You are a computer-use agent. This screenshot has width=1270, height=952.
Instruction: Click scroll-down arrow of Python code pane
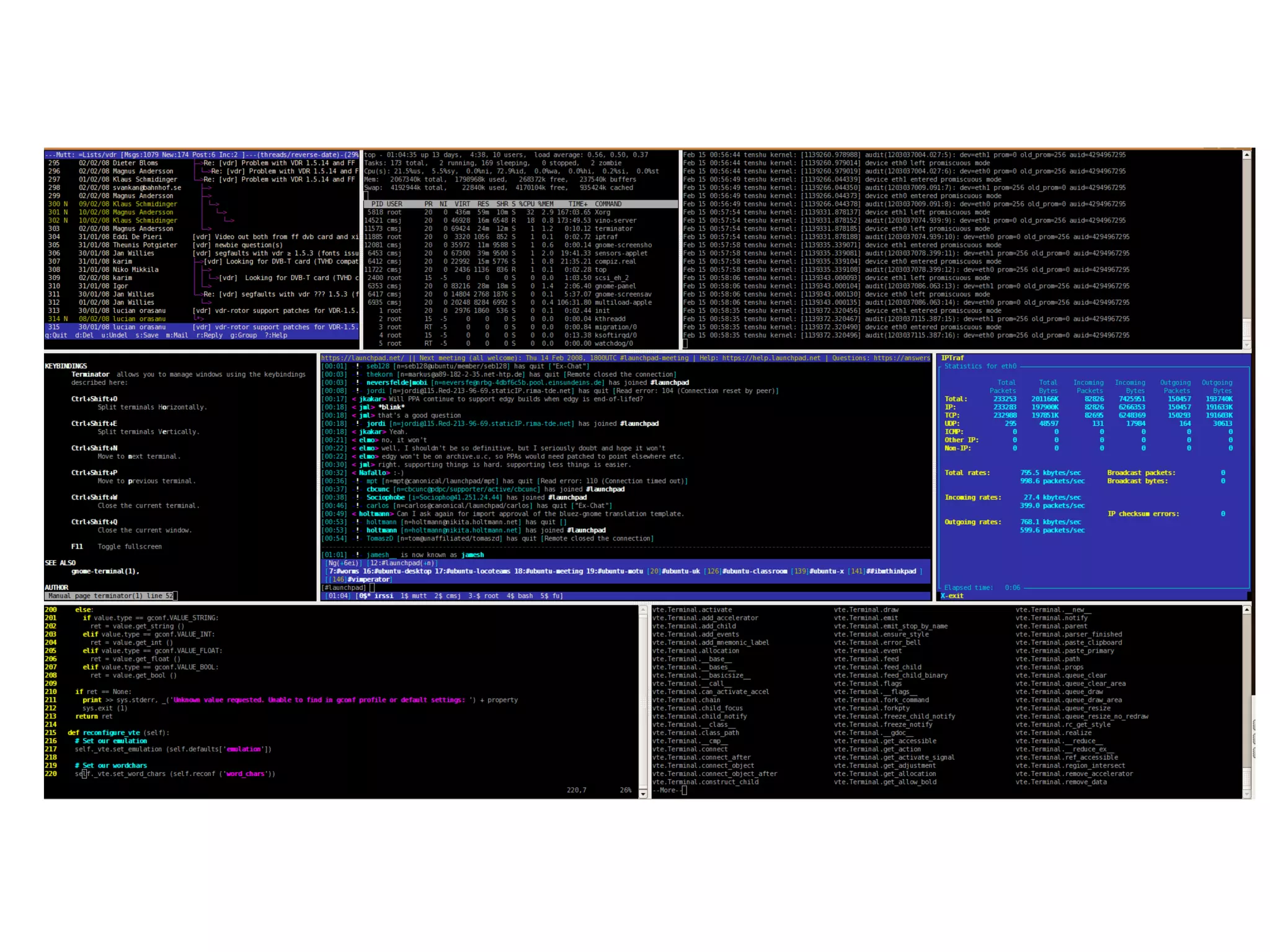point(642,794)
